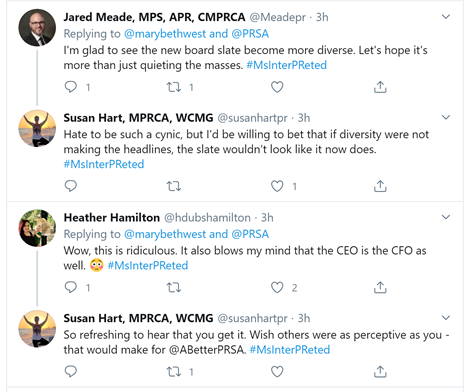
Task: Like Susan Hart's cynic tweet
Action: click(277, 186)
